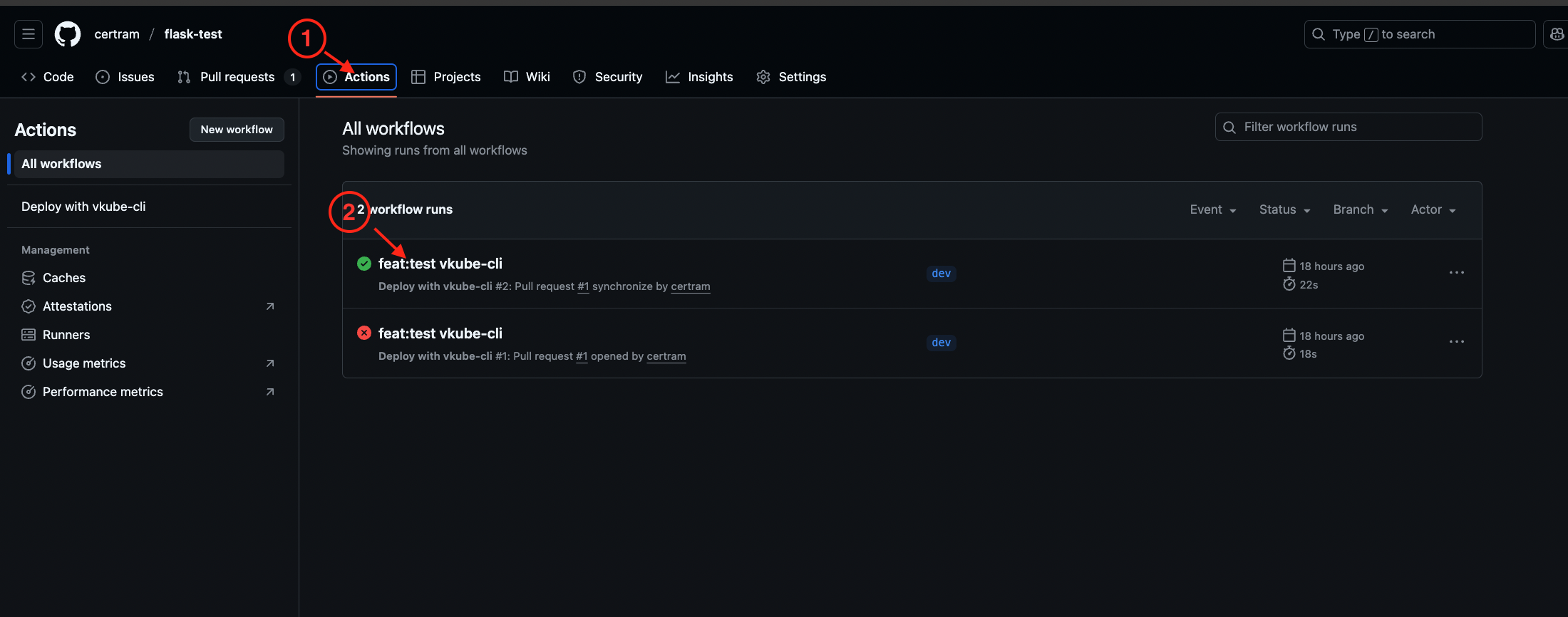Screen dimensions: 1568x617
Task: Open Copilot icon at top right
Action: [x=1557, y=34]
